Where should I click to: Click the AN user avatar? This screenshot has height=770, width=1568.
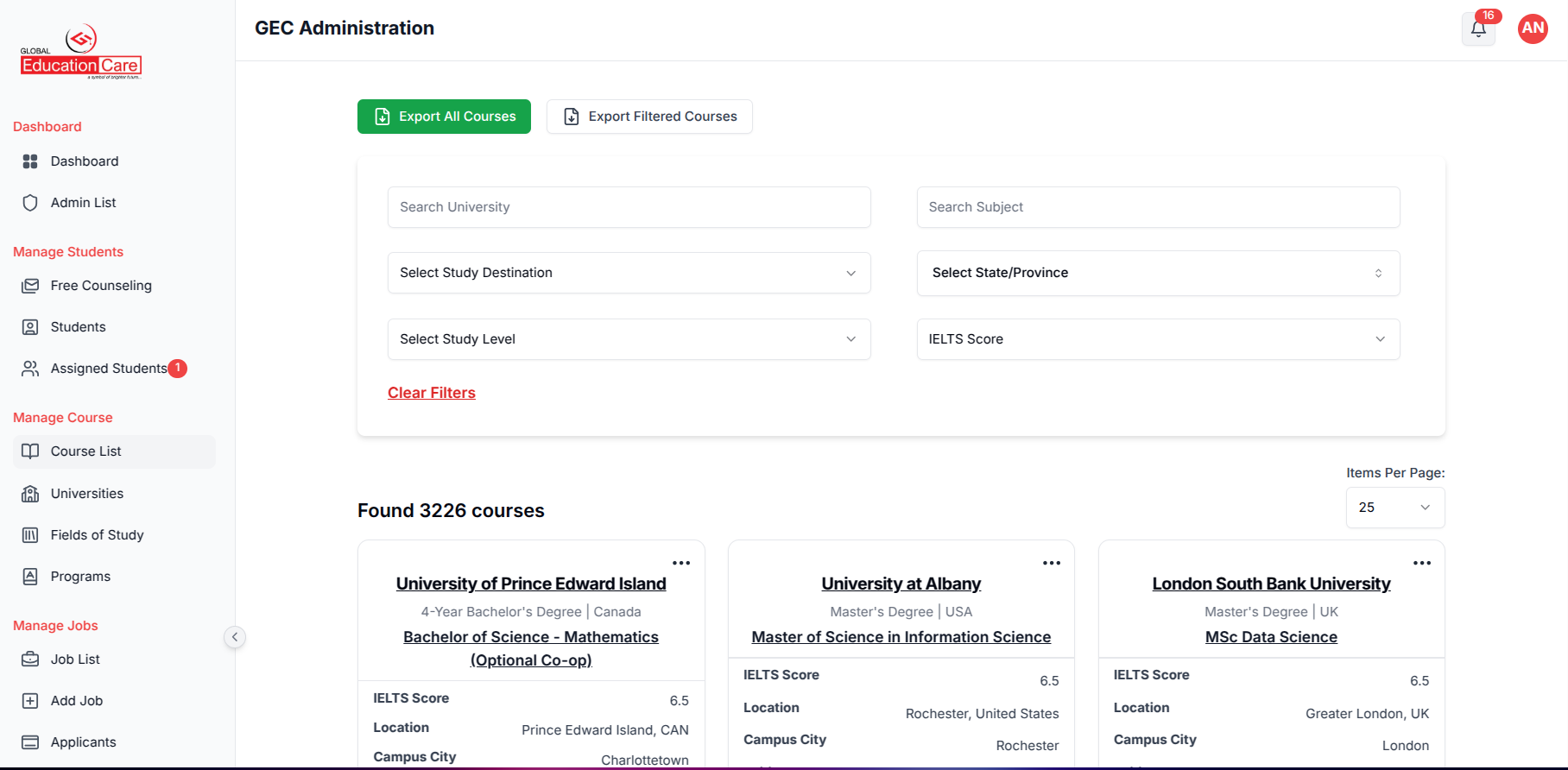point(1533,28)
